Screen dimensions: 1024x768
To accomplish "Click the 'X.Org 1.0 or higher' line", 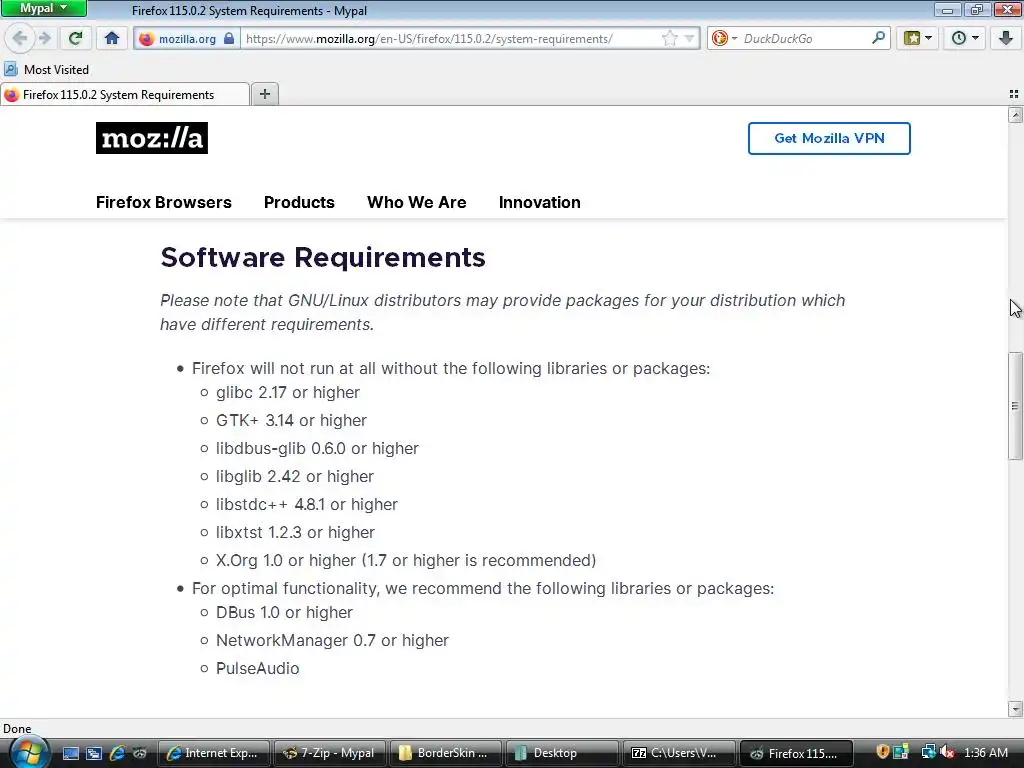I will point(406,560).
